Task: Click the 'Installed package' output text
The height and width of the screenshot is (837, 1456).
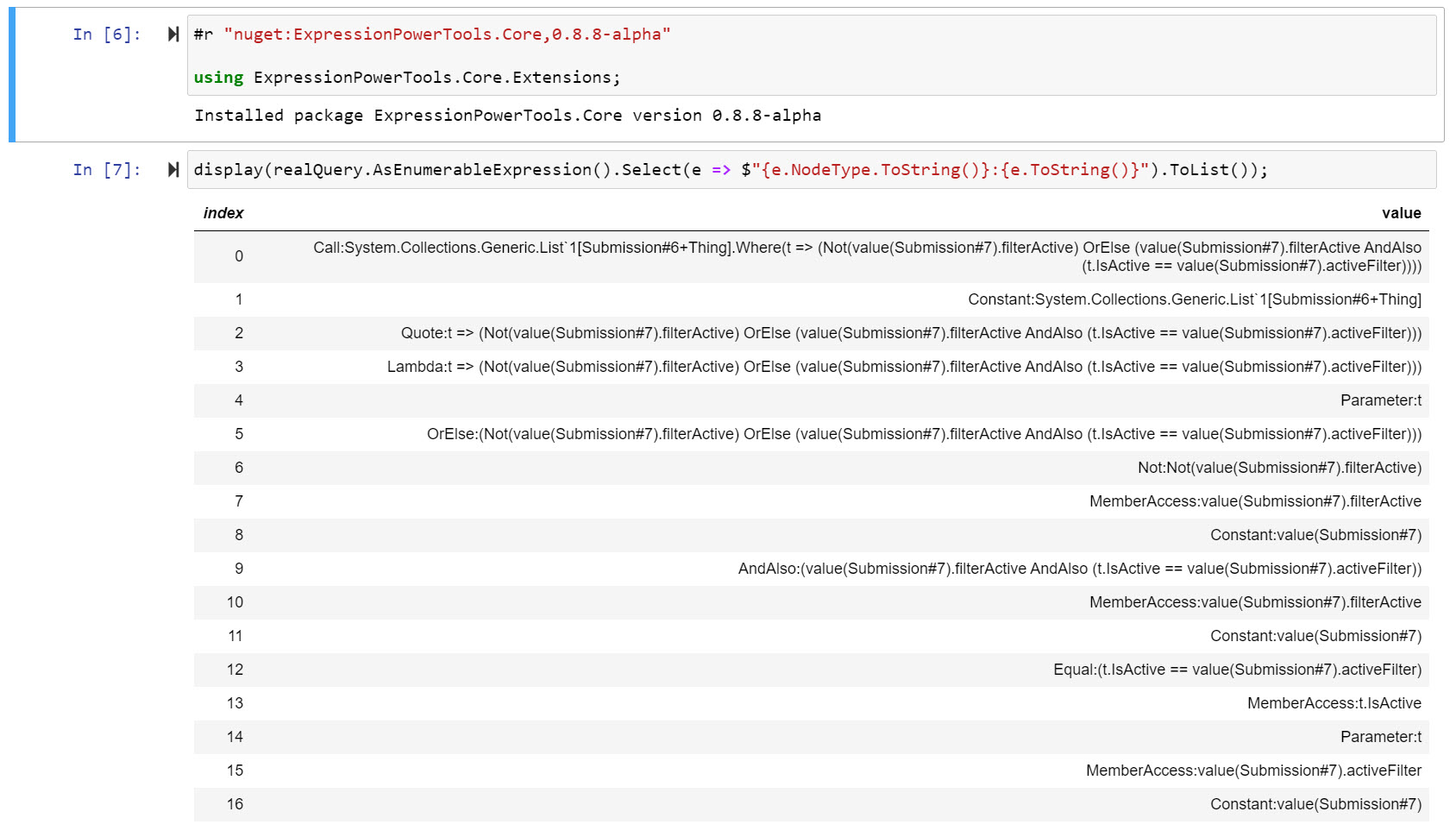Action: click(509, 115)
